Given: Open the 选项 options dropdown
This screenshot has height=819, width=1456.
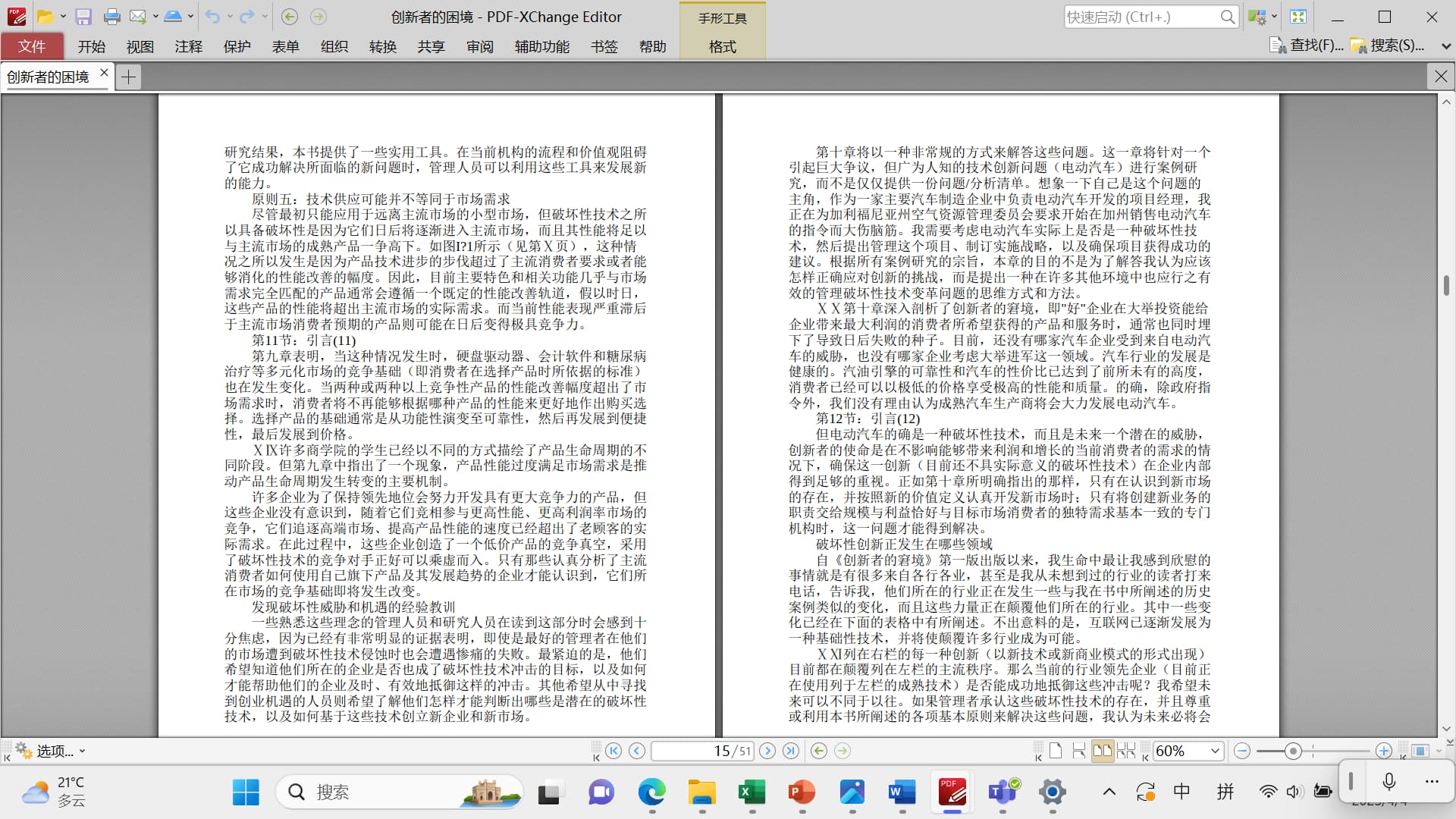Looking at the screenshot, I should click(53, 751).
